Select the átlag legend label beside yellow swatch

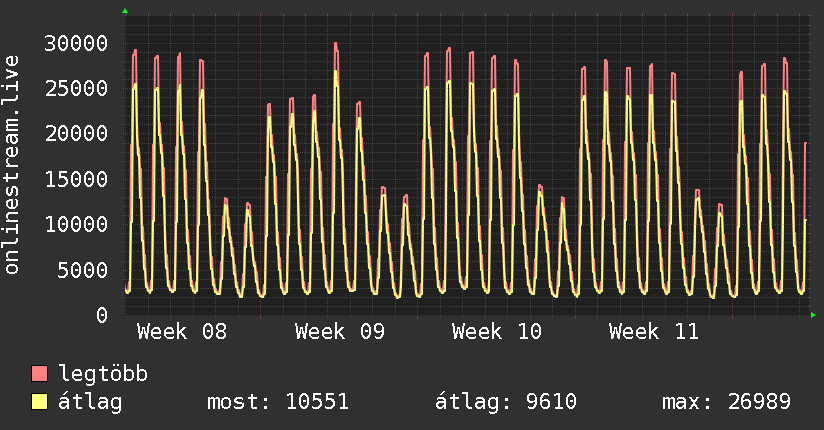(x=90, y=402)
